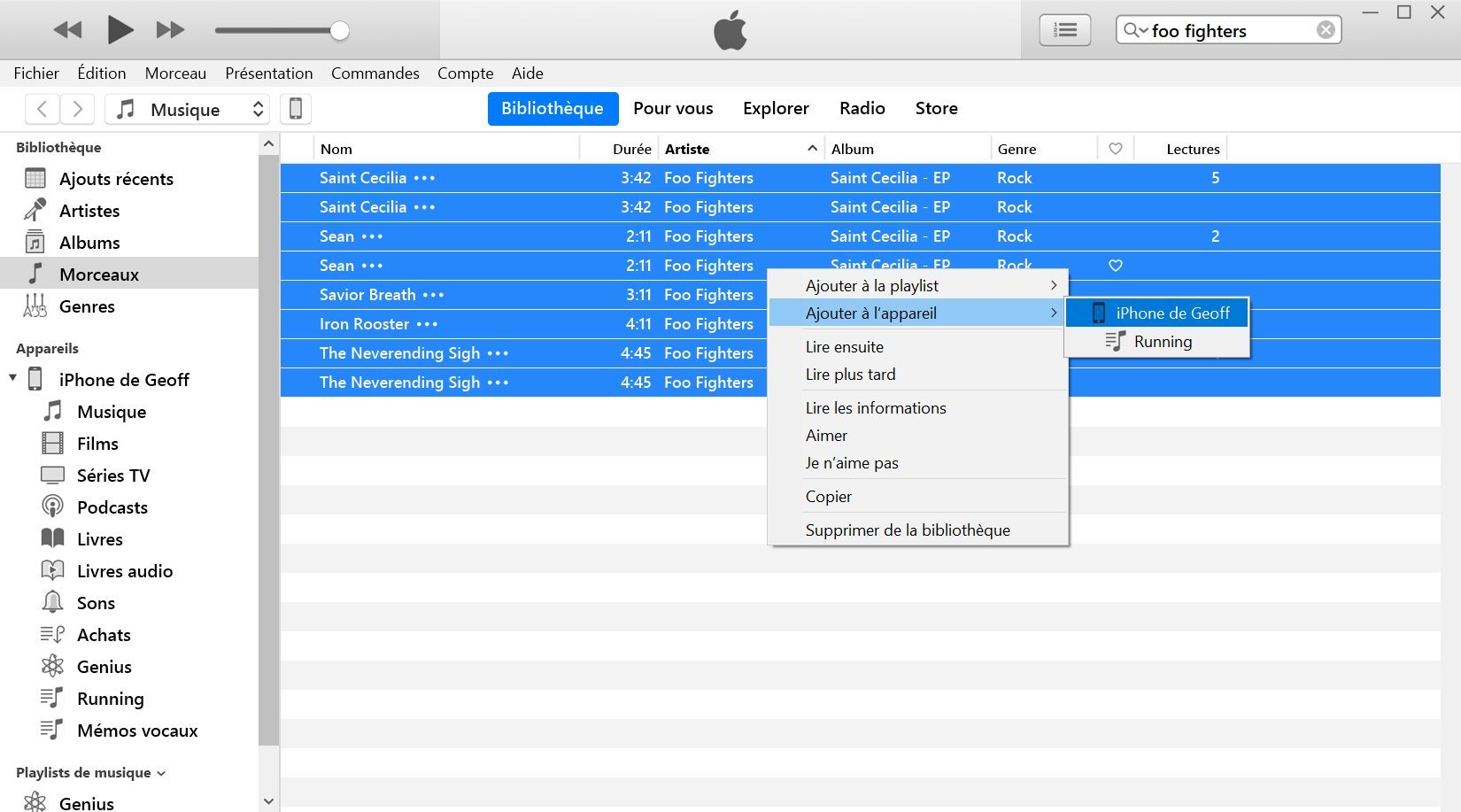Toggle the heart on the second Sean row

(1116, 266)
